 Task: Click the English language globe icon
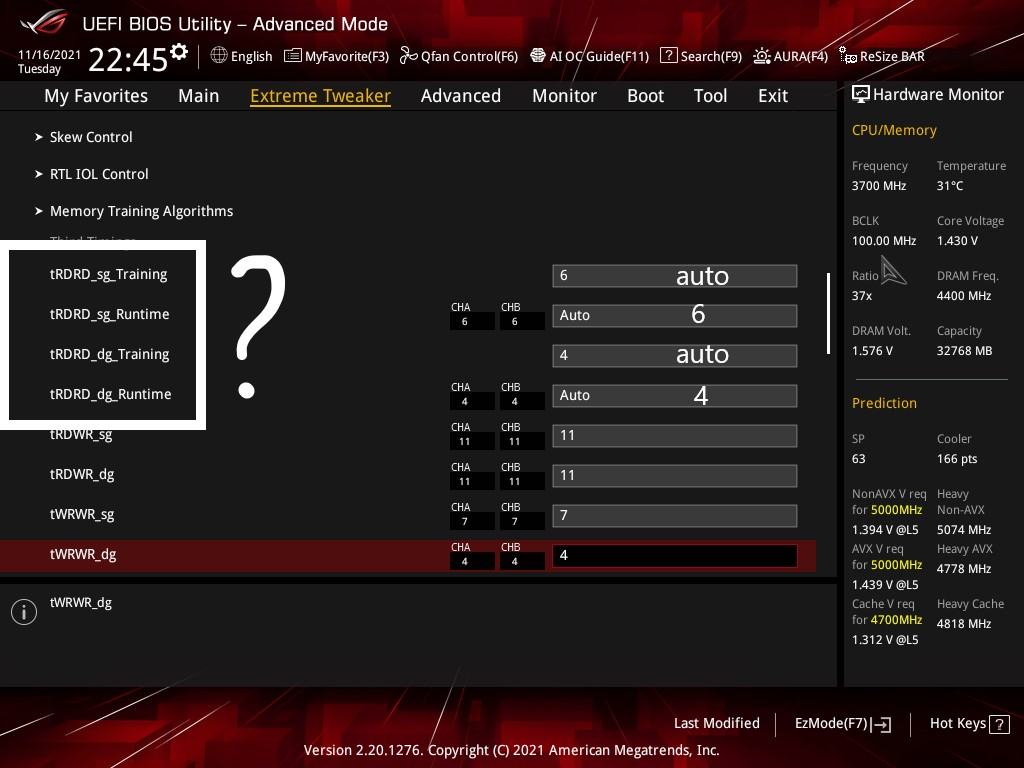pyautogui.click(x=219, y=56)
